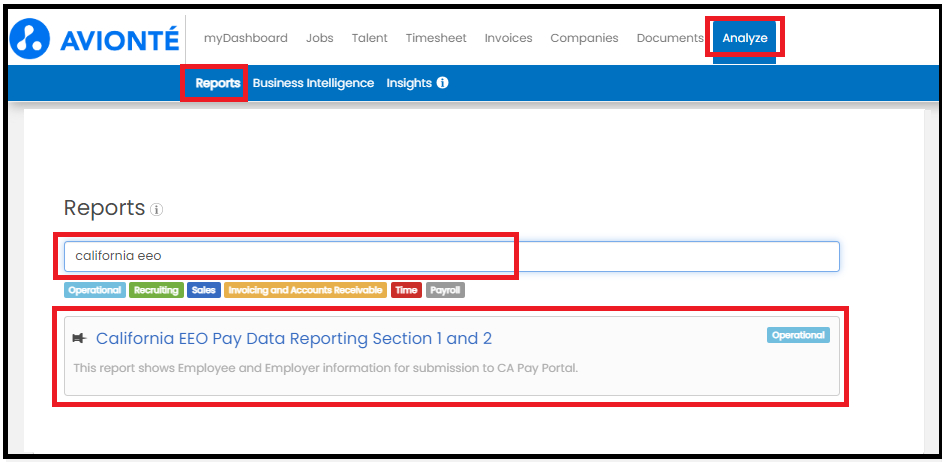Navigate to Invoices
The width and height of the screenshot is (946, 462).
click(509, 38)
